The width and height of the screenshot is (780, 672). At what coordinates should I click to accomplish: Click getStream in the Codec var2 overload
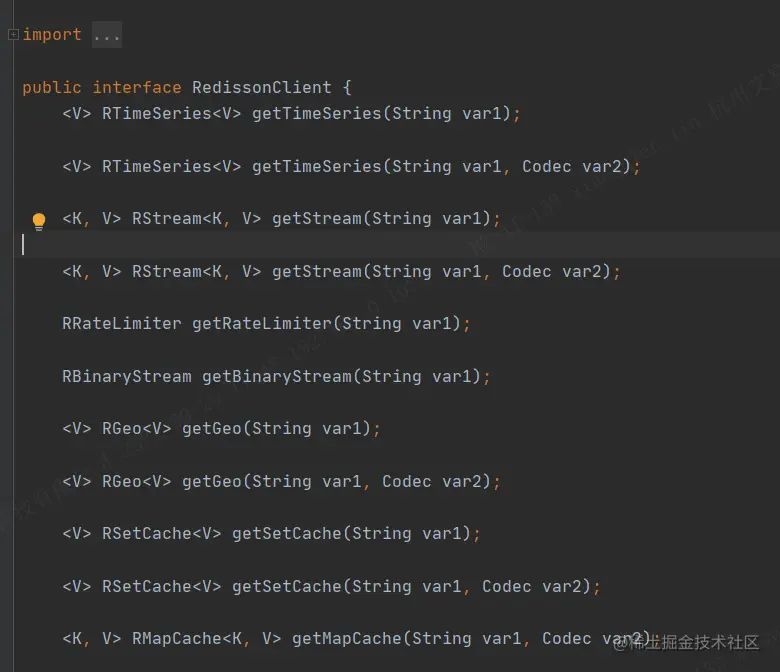coord(317,272)
